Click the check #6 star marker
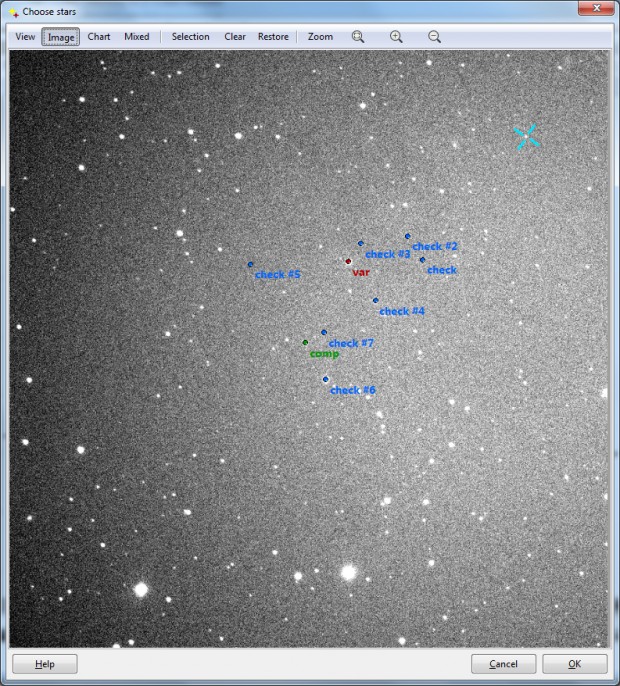 326,379
